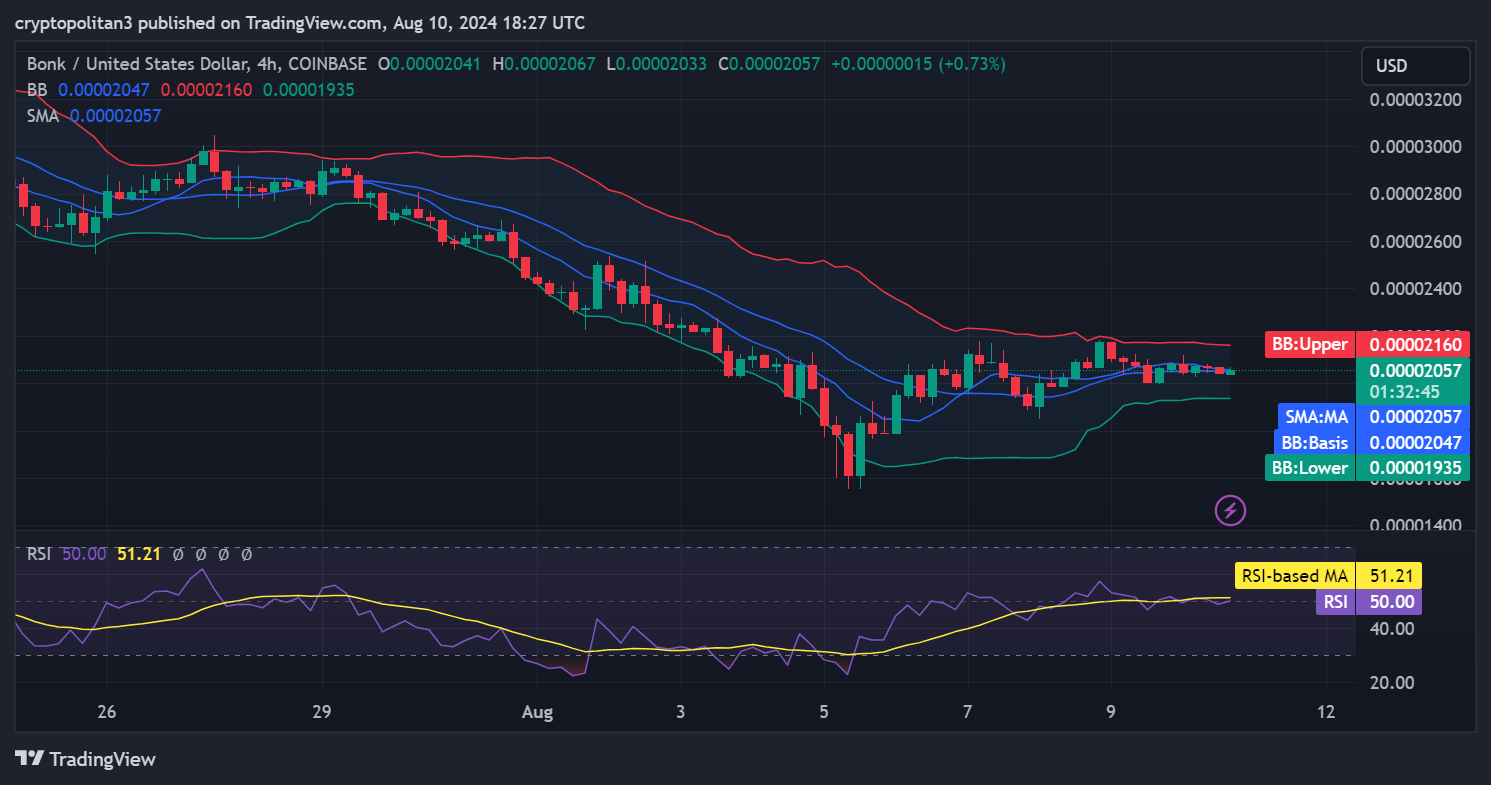Screen dimensions: 1491x785
Task: Click the 20.00 RSI axis label
Action: (x=1392, y=683)
